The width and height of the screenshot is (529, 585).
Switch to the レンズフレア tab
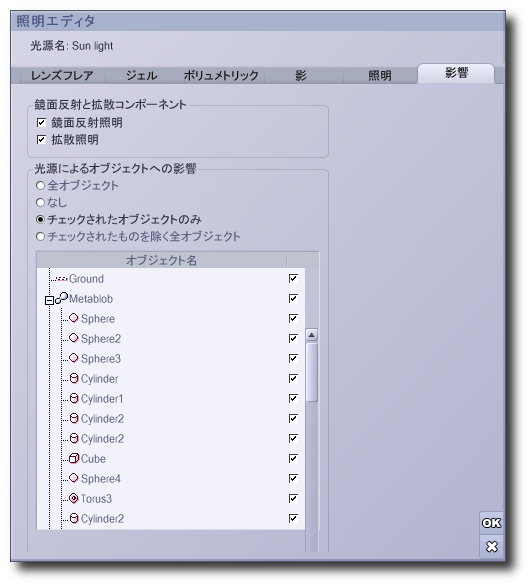pos(62,75)
